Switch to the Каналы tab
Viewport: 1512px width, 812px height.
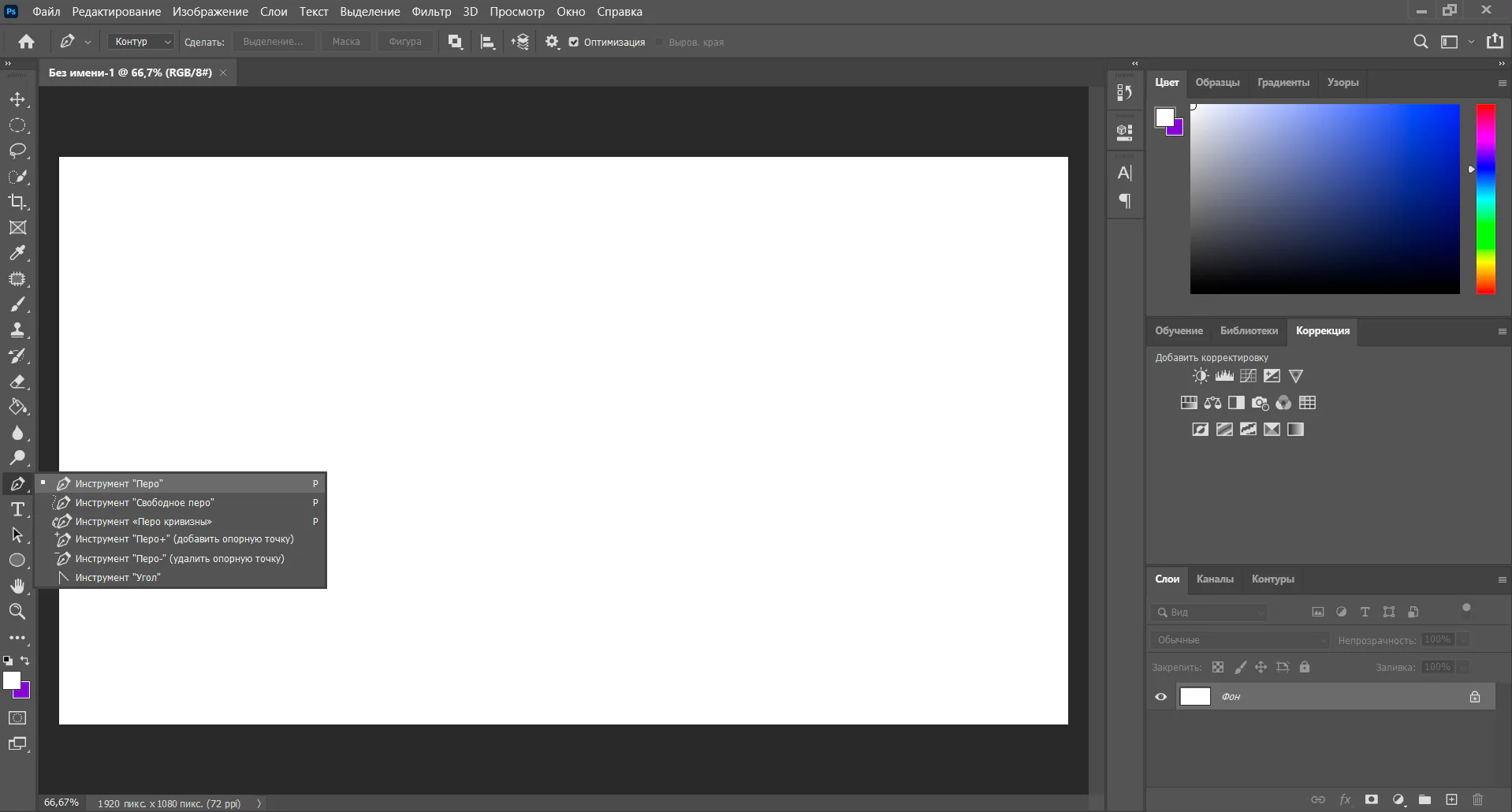click(x=1214, y=579)
